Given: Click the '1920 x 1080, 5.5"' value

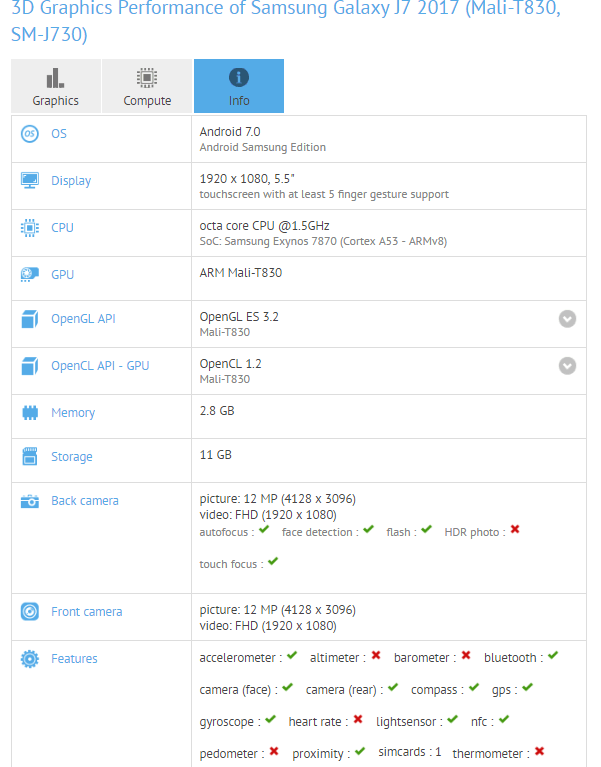Looking at the screenshot, I should [247, 179].
